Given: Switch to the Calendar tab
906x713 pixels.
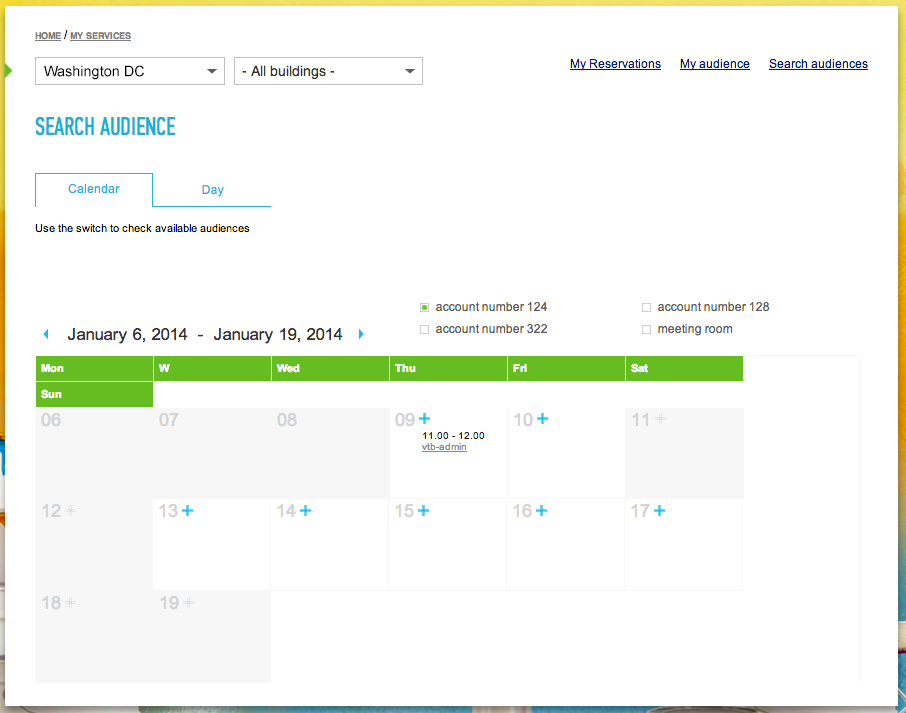Looking at the screenshot, I should tap(94, 189).
